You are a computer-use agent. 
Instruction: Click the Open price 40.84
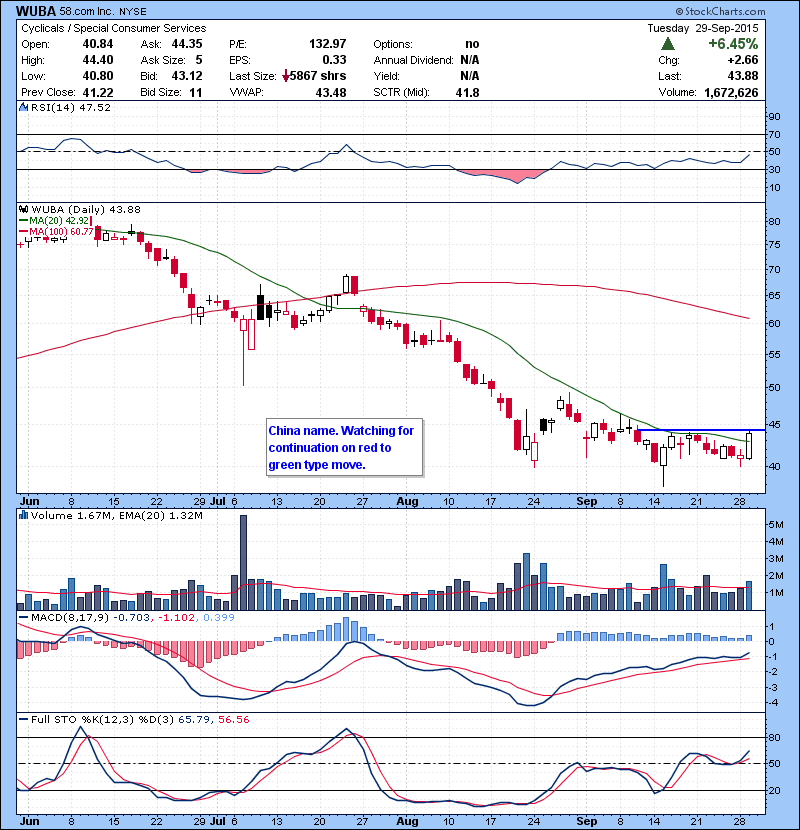tap(98, 44)
